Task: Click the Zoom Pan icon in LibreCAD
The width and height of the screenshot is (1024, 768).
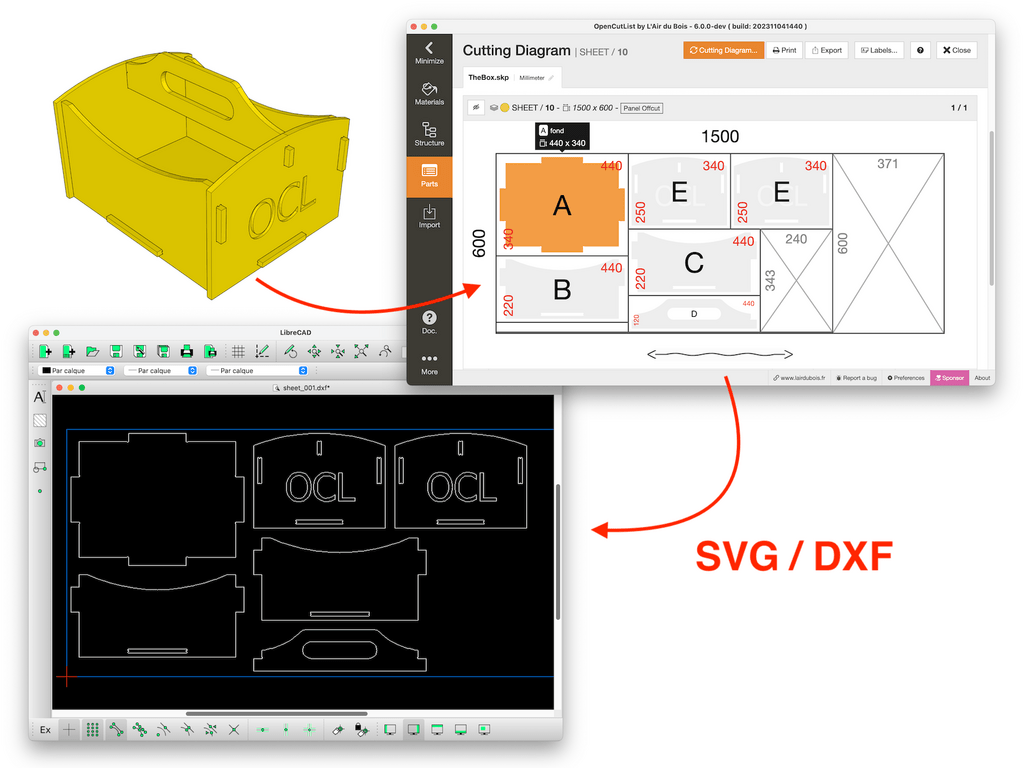Action: click(x=314, y=351)
